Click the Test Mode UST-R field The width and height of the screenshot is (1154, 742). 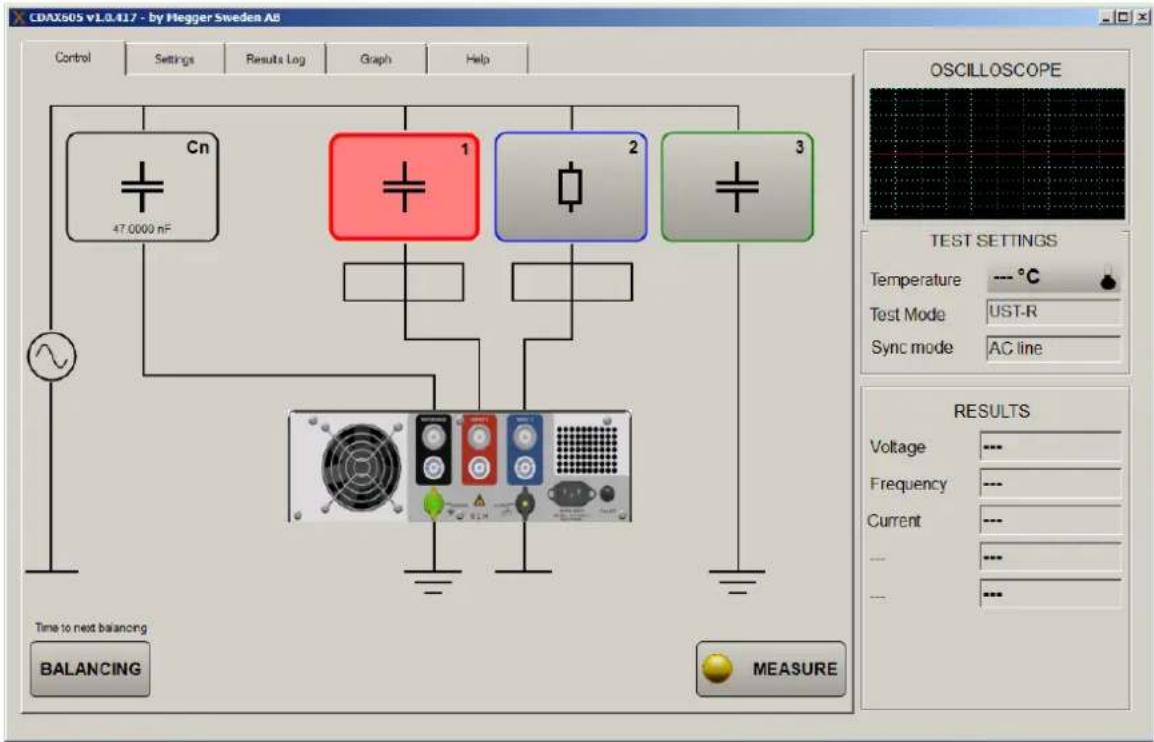click(1053, 312)
